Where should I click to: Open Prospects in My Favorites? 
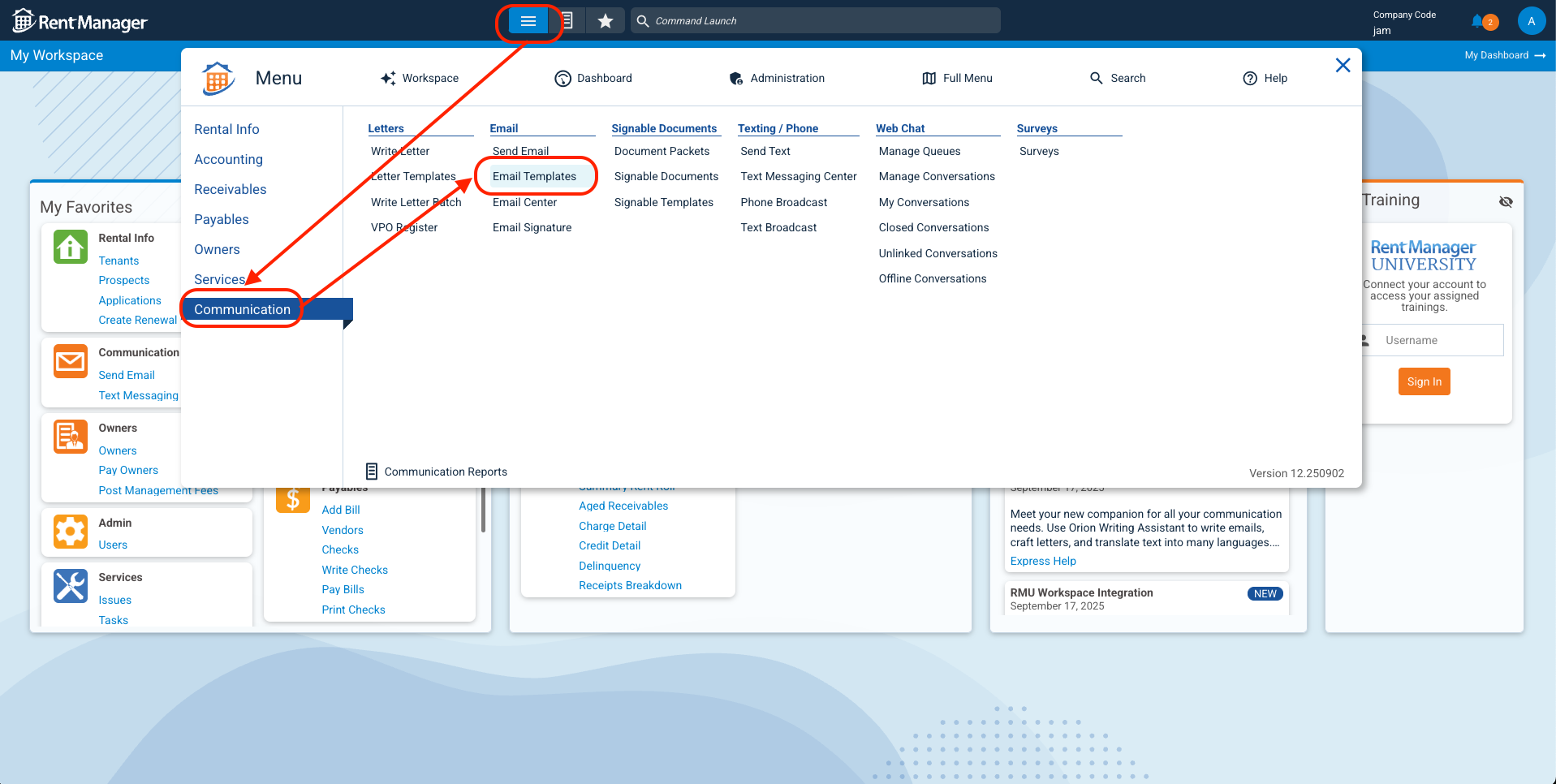tap(123, 280)
